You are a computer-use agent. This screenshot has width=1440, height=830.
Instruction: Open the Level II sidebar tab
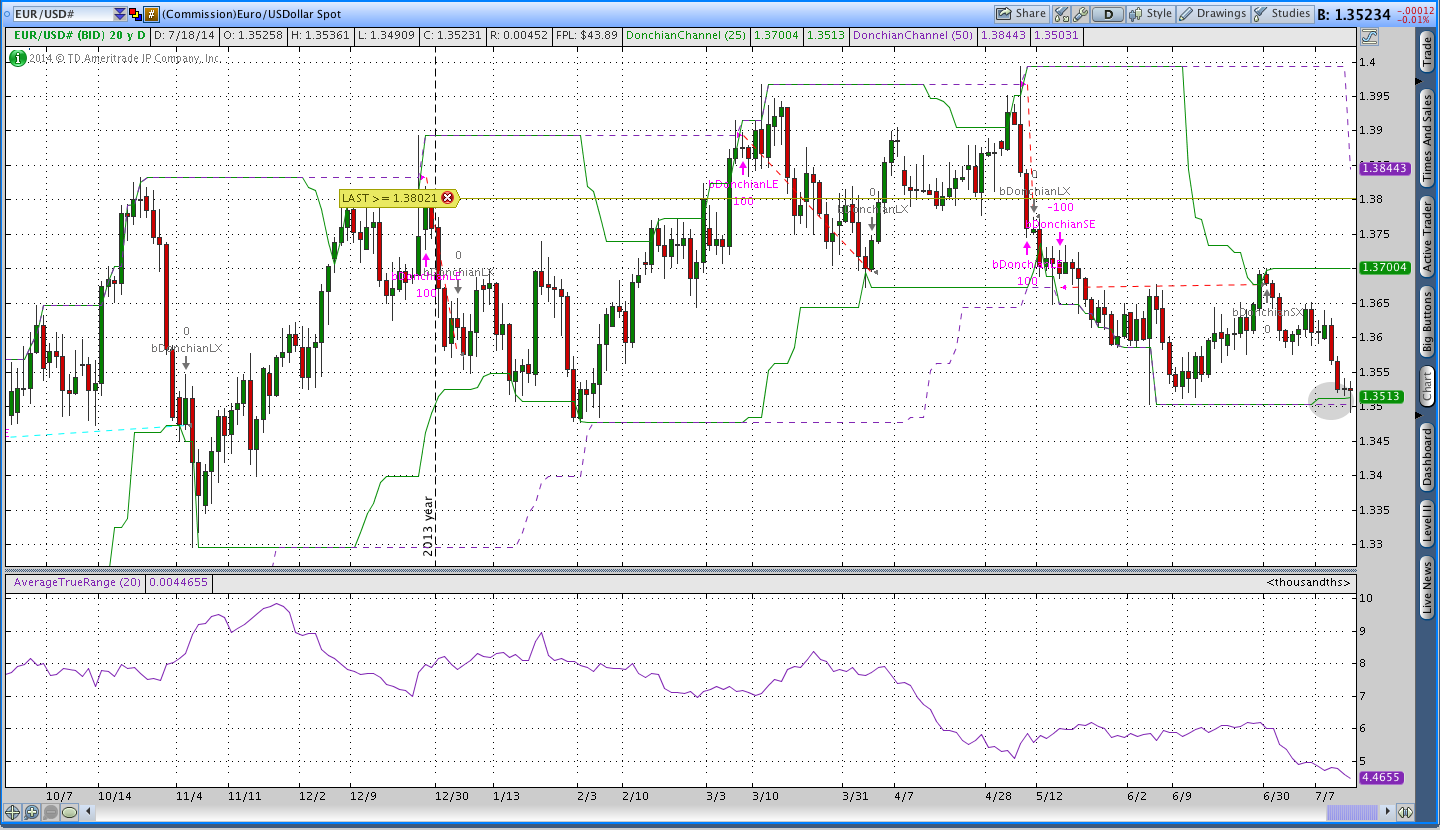pos(1427,524)
